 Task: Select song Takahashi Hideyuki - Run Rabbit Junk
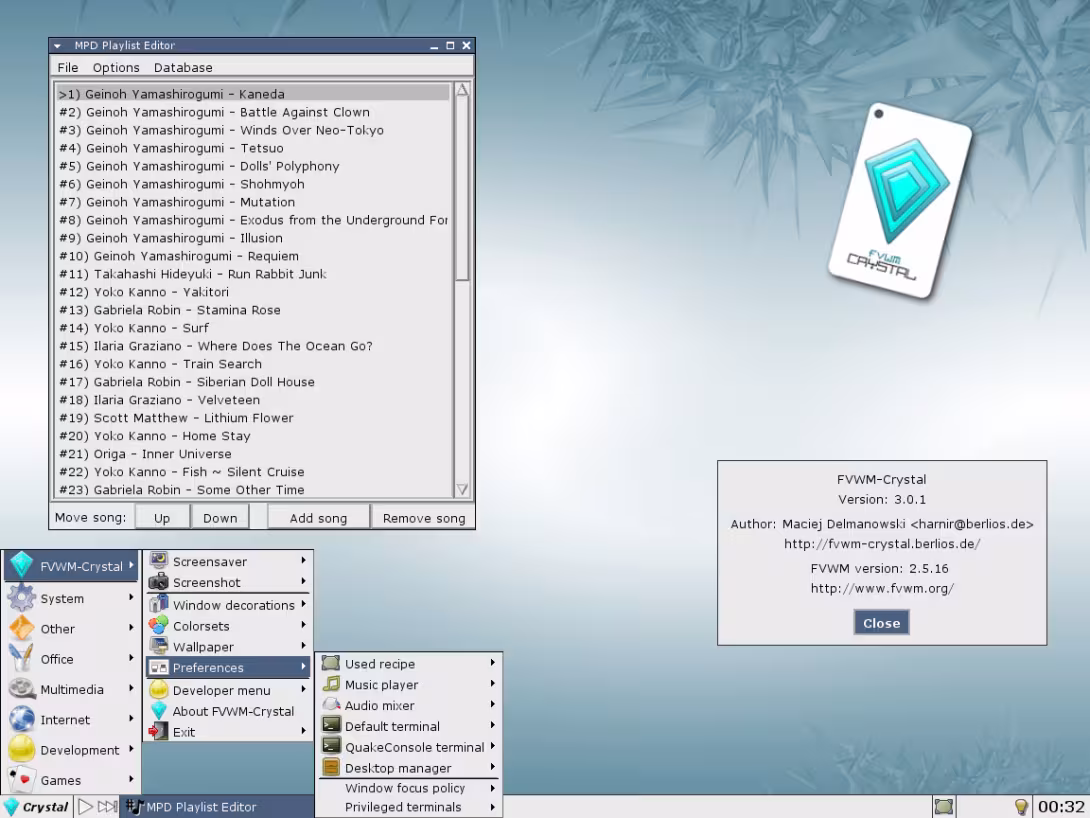coord(254,274)
